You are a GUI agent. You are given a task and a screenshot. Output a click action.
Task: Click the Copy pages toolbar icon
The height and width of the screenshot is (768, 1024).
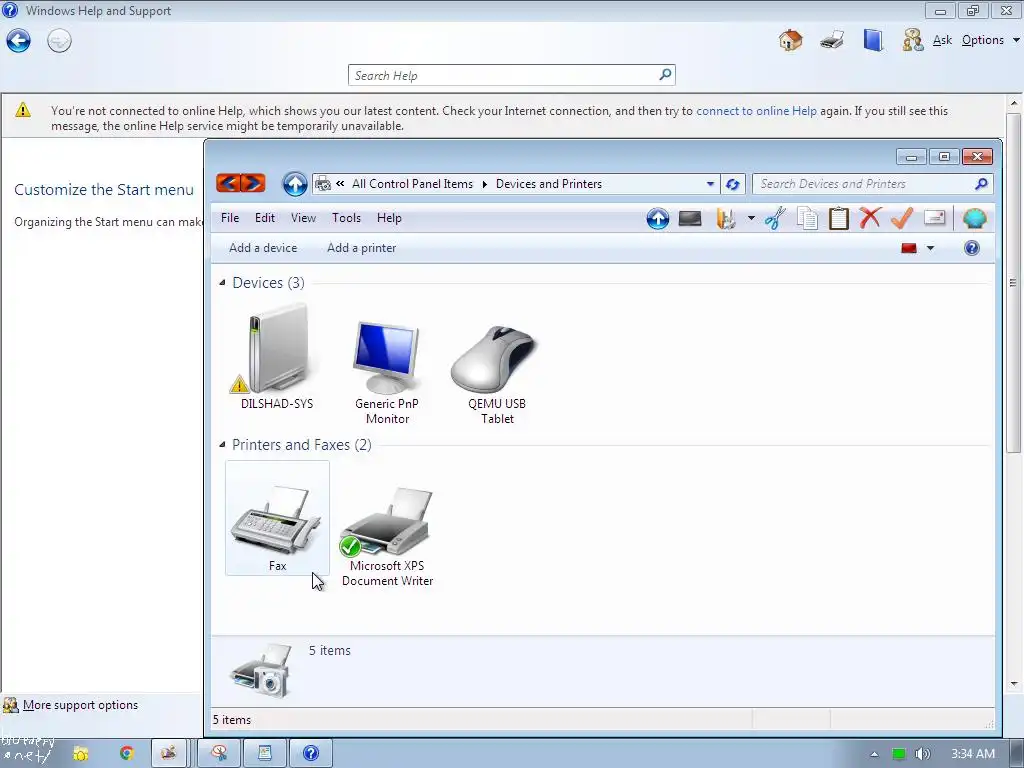click(x=807, y=218)
